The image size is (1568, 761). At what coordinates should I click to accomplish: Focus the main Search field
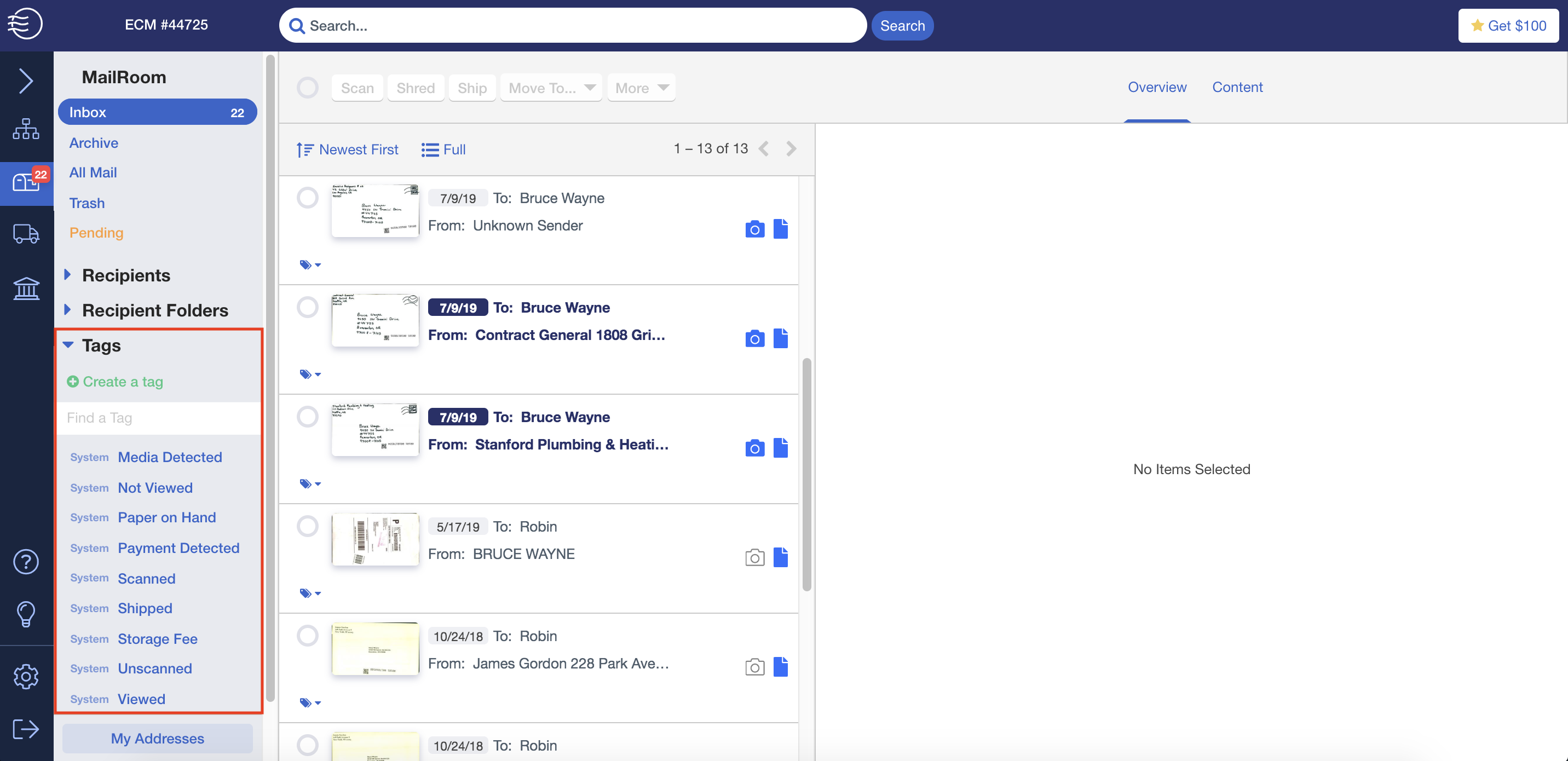(573, 26)
